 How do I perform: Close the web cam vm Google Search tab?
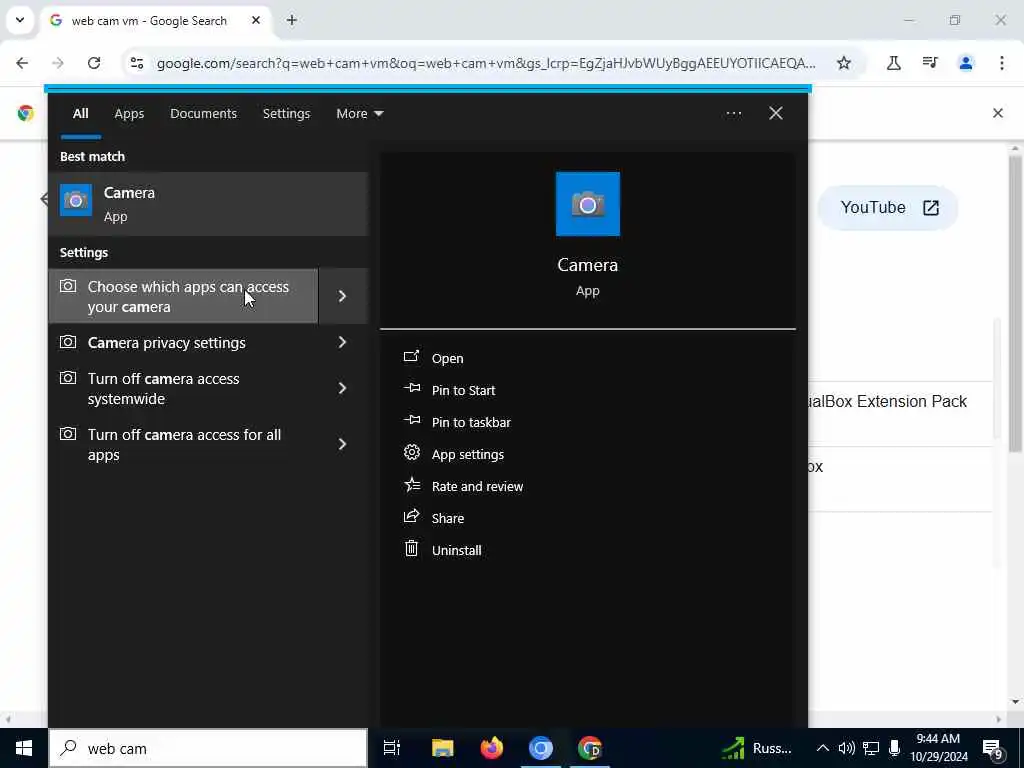[256, 20]
